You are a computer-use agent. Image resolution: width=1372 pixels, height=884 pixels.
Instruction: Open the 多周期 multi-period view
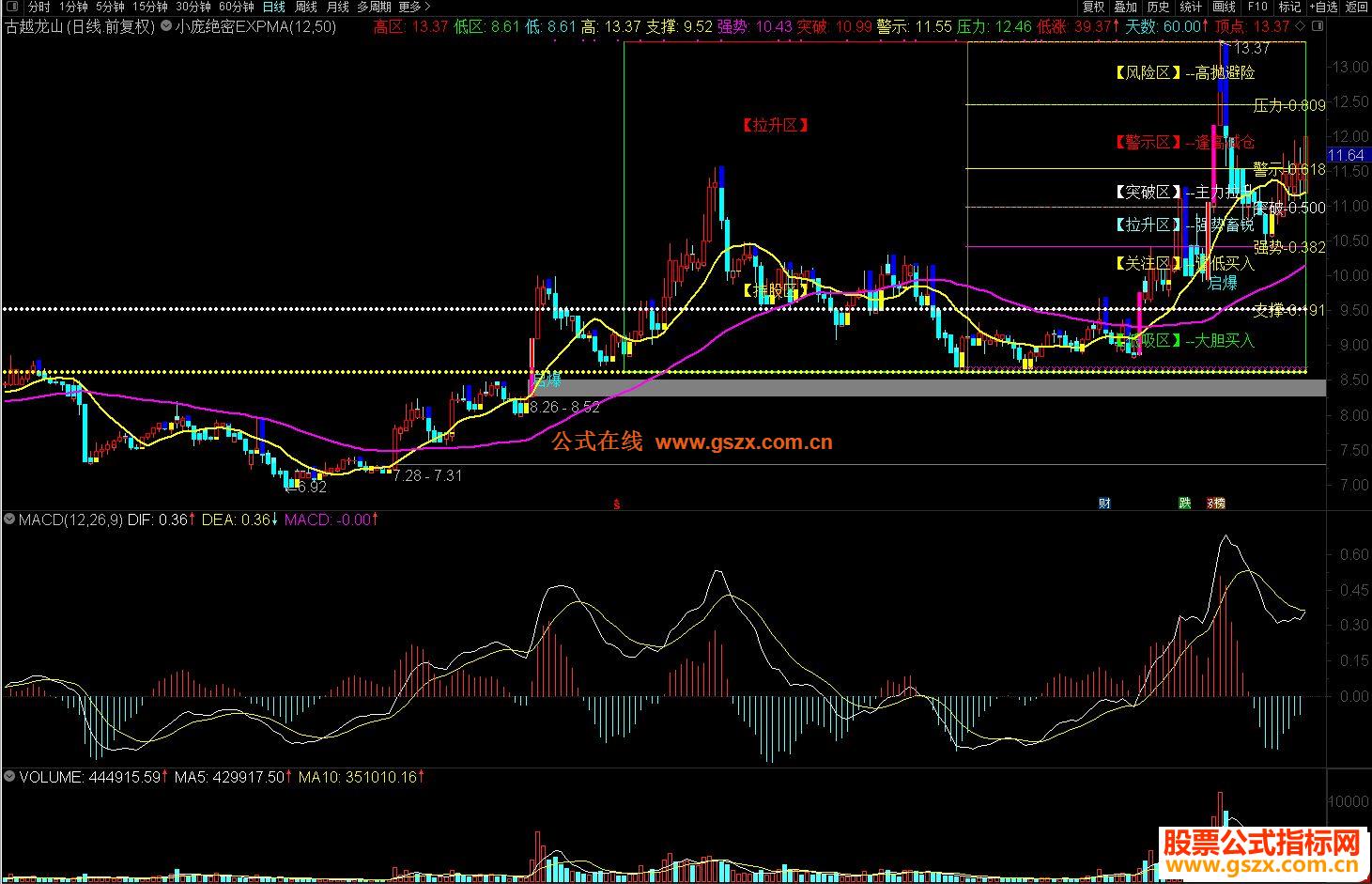point(374,7)
